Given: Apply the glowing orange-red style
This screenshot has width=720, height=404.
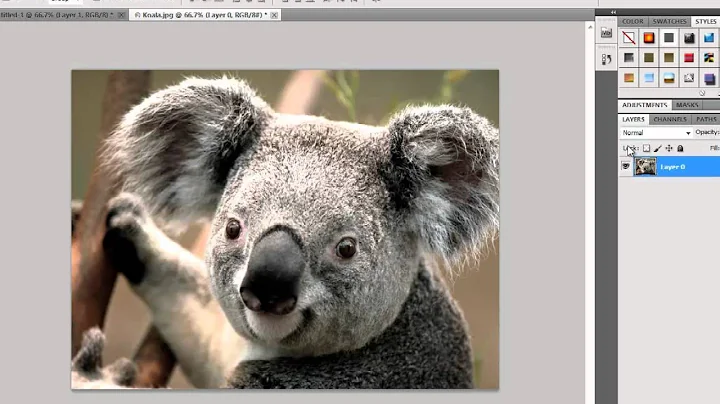Looking at the screenshot, I should tap(649, 38).
